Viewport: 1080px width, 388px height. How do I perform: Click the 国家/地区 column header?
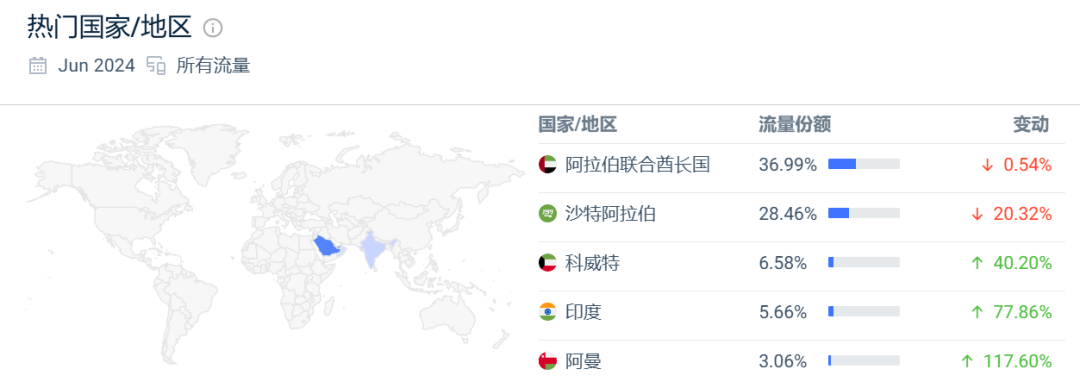(577, 125)
